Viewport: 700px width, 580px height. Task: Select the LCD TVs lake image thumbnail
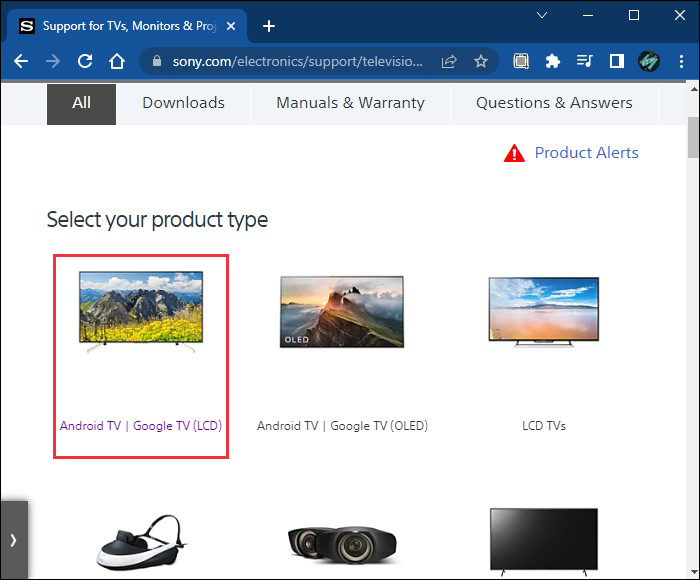544,312
